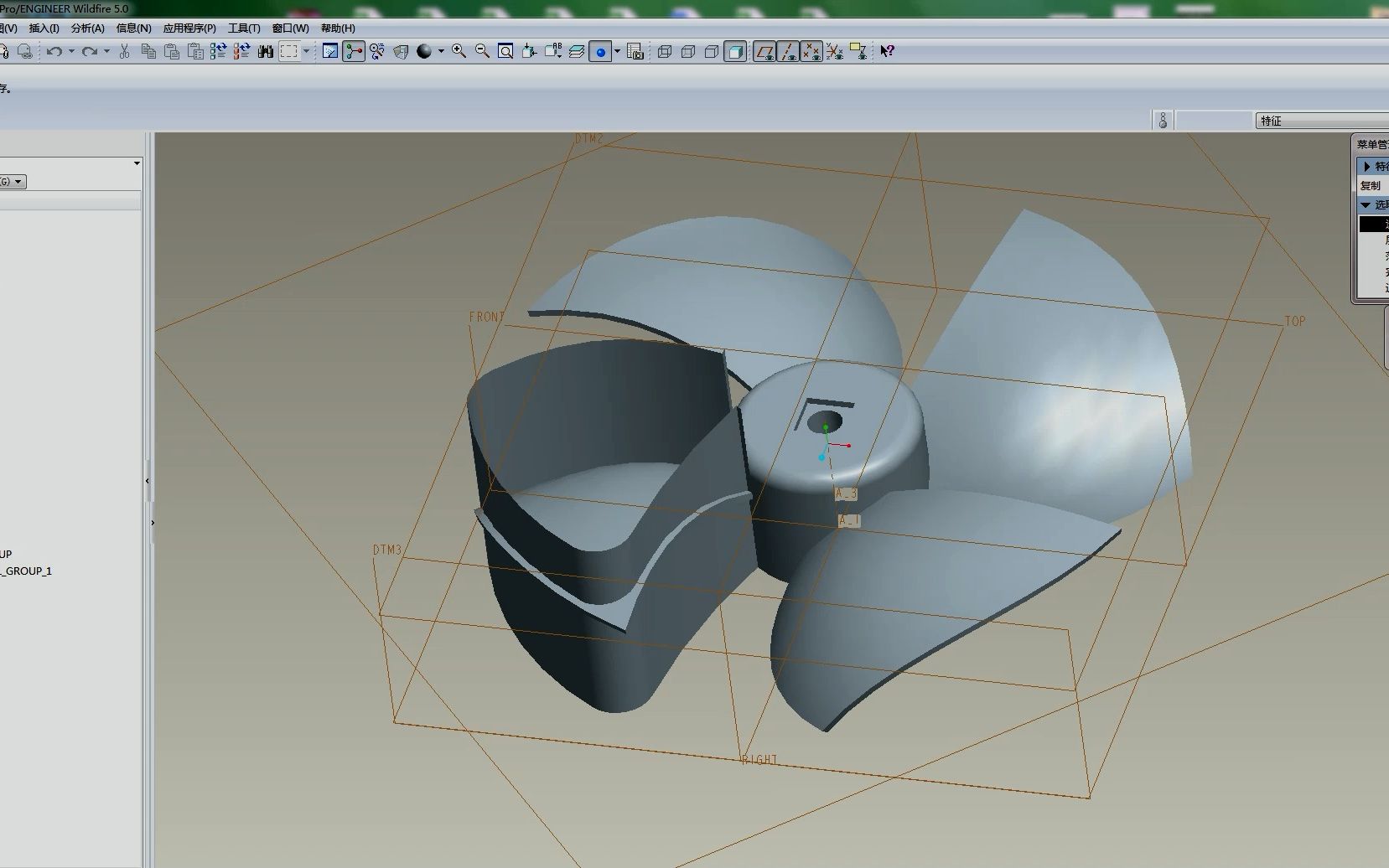1389x868 pixels.
Task: Open the selection box dropdown arrow
Action: pyautogui.click(x=306, y=52)
